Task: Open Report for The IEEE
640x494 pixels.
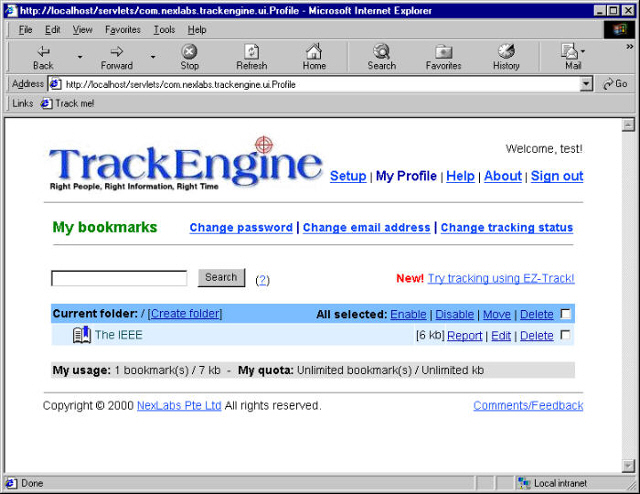Action: point(465,336)
